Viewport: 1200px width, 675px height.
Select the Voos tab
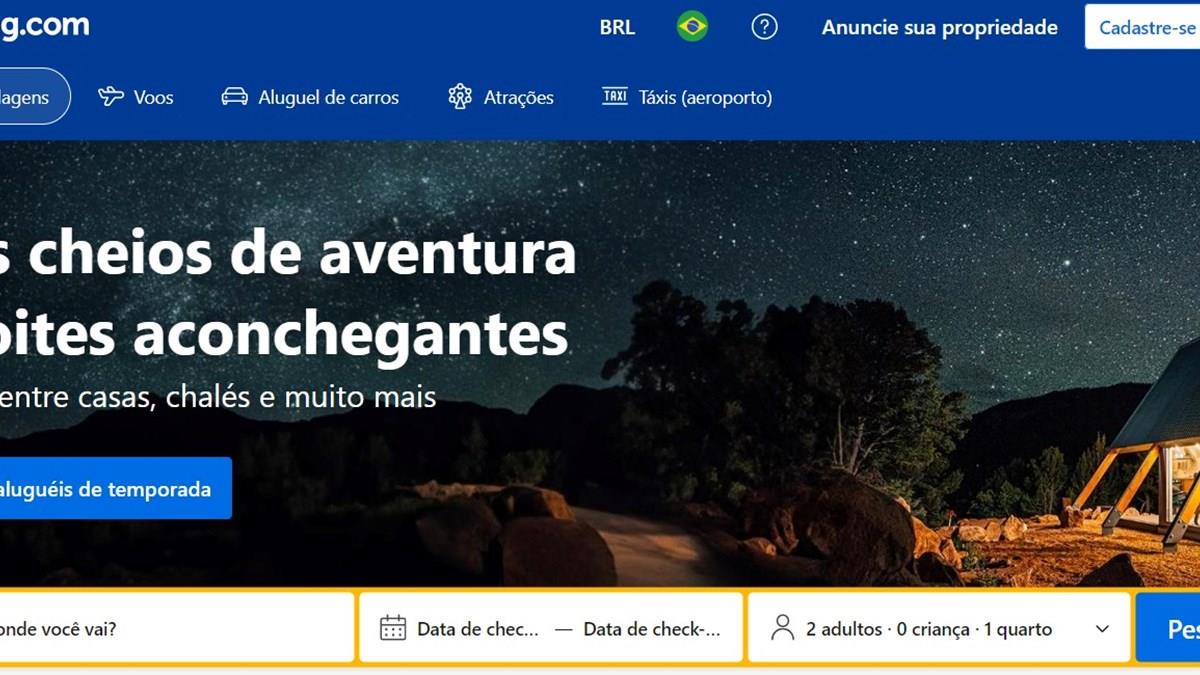click(135, 97)
